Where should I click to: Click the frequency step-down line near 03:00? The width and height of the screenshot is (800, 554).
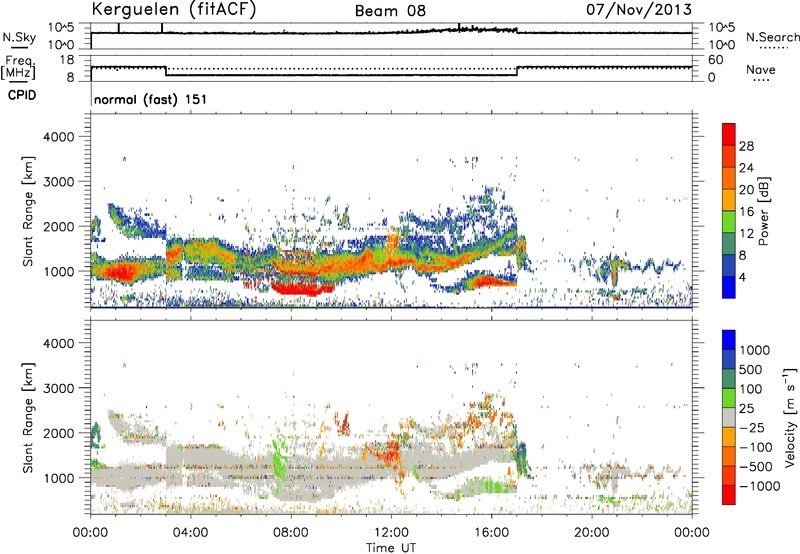coord(166,71)
